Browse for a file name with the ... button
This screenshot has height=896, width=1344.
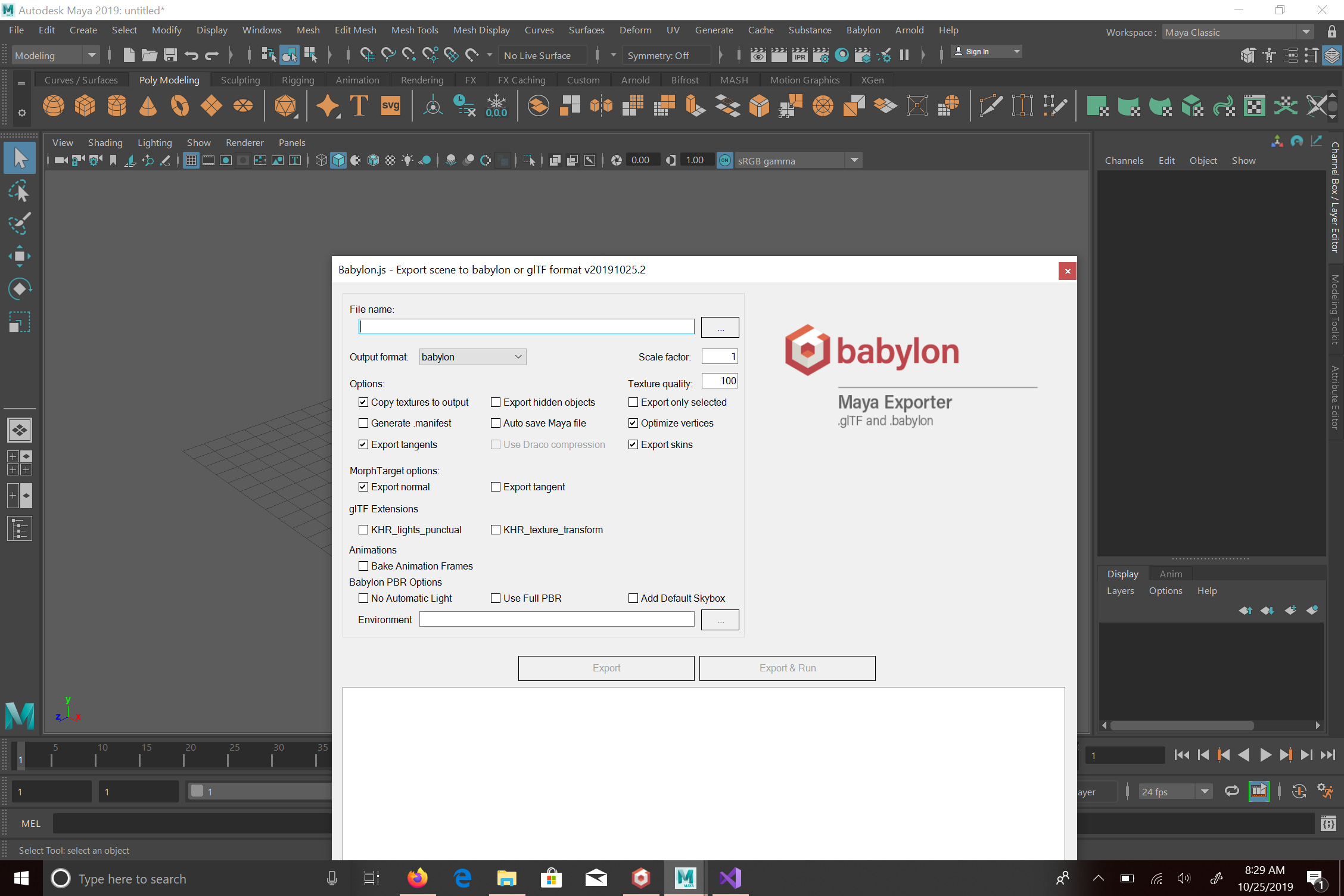(720, 326)
